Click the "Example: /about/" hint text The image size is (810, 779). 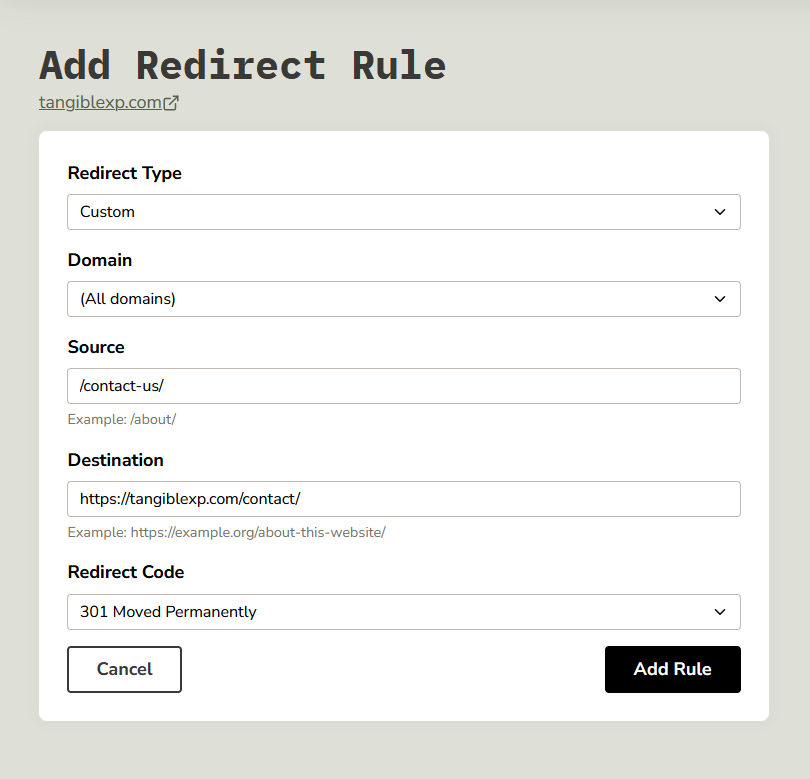(x=121, y=419)
